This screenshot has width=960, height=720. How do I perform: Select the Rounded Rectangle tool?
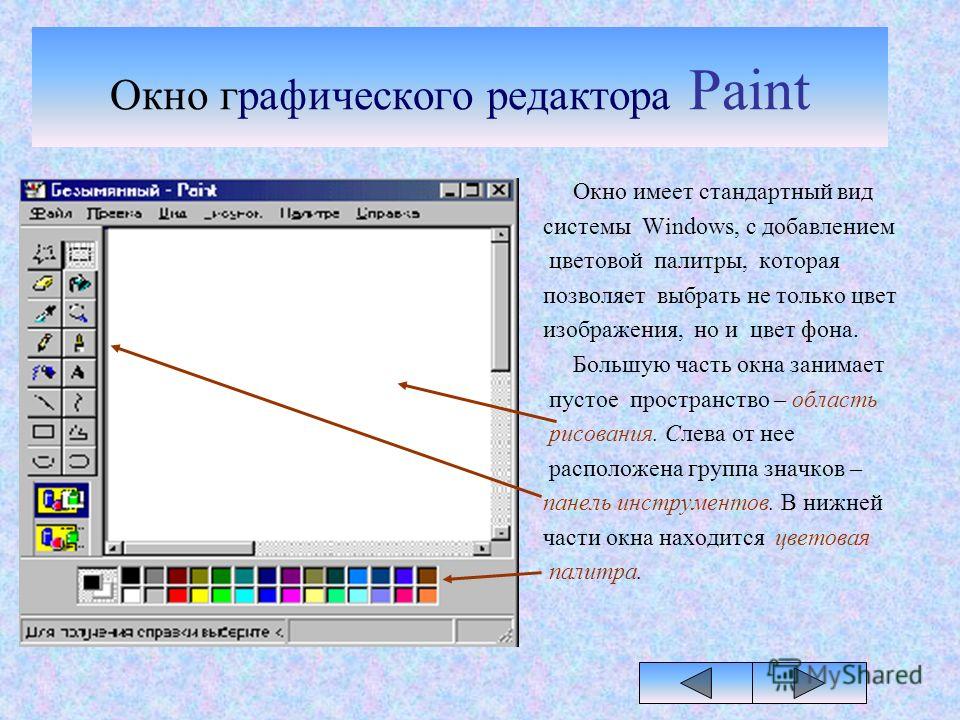click(x=79, y=460)
